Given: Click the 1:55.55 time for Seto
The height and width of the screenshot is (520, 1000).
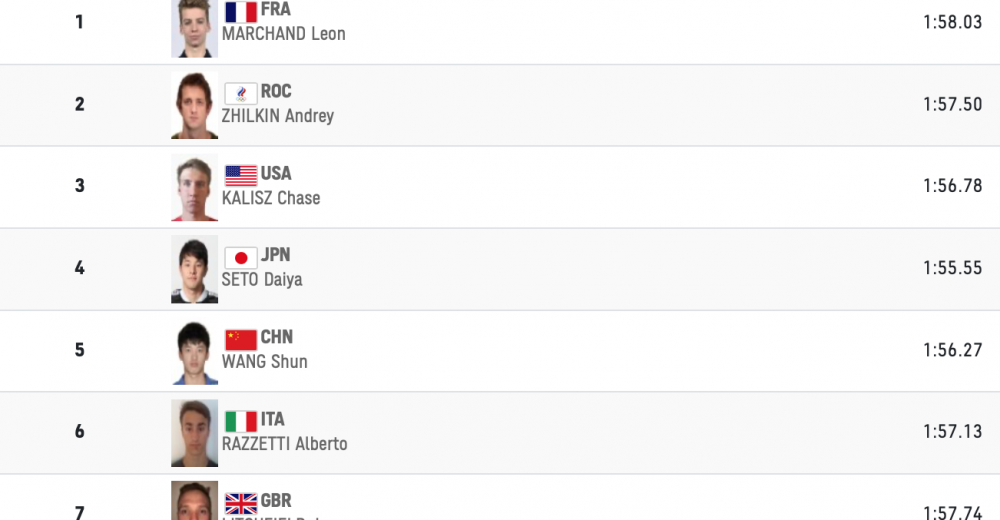Looking at the screenshot, I should coord(952,268).
